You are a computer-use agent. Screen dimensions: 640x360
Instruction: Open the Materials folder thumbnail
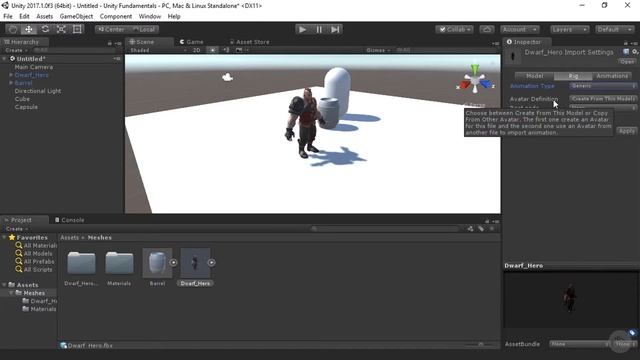coord(119,262)
